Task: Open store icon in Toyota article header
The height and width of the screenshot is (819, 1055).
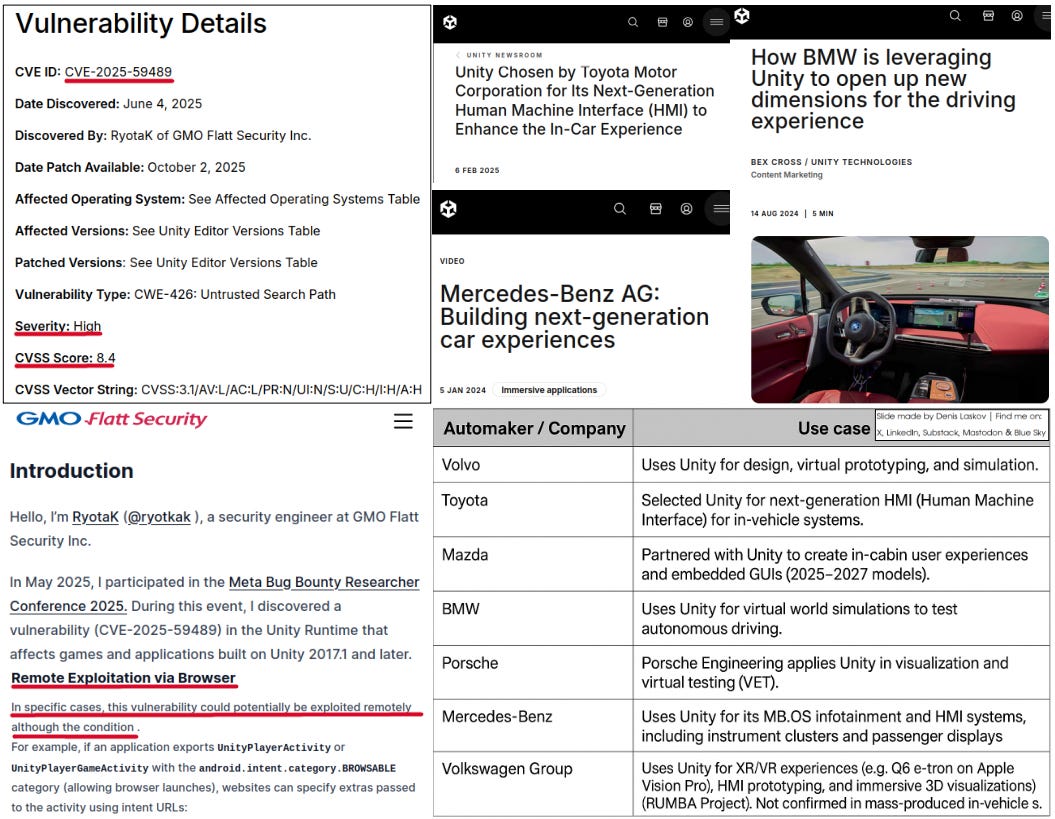Action: pyautogui.click(x=662, y=22)
